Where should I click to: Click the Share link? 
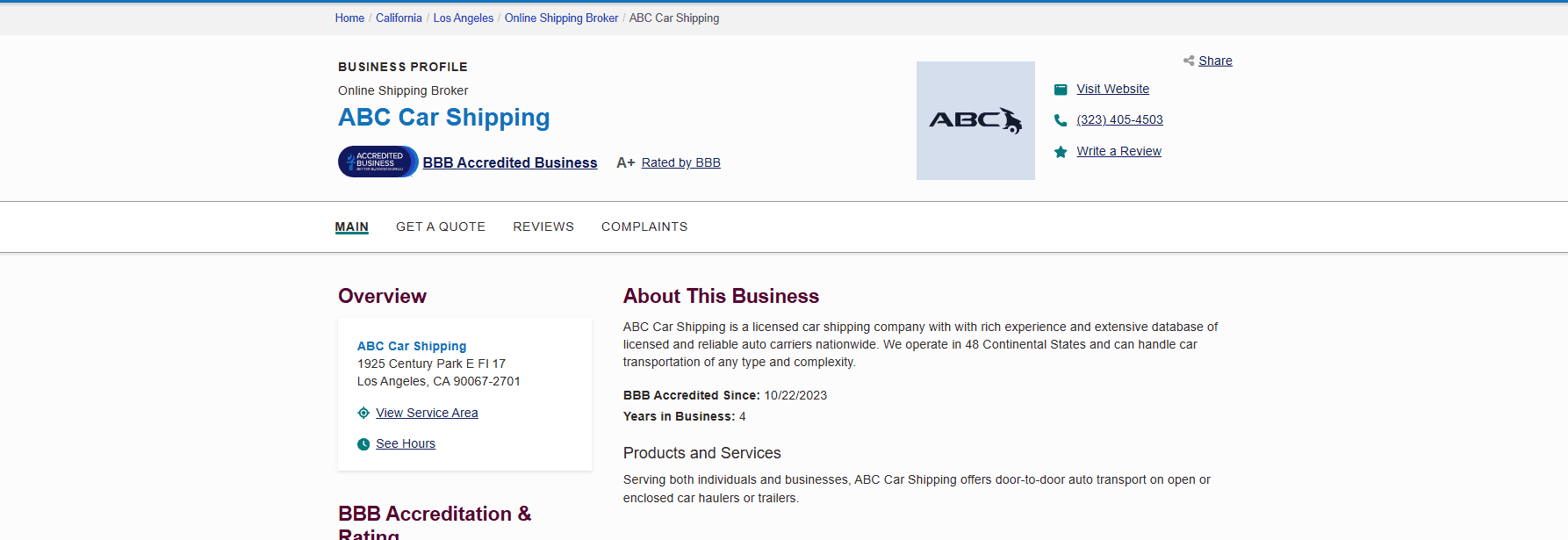click(1215, 61)
